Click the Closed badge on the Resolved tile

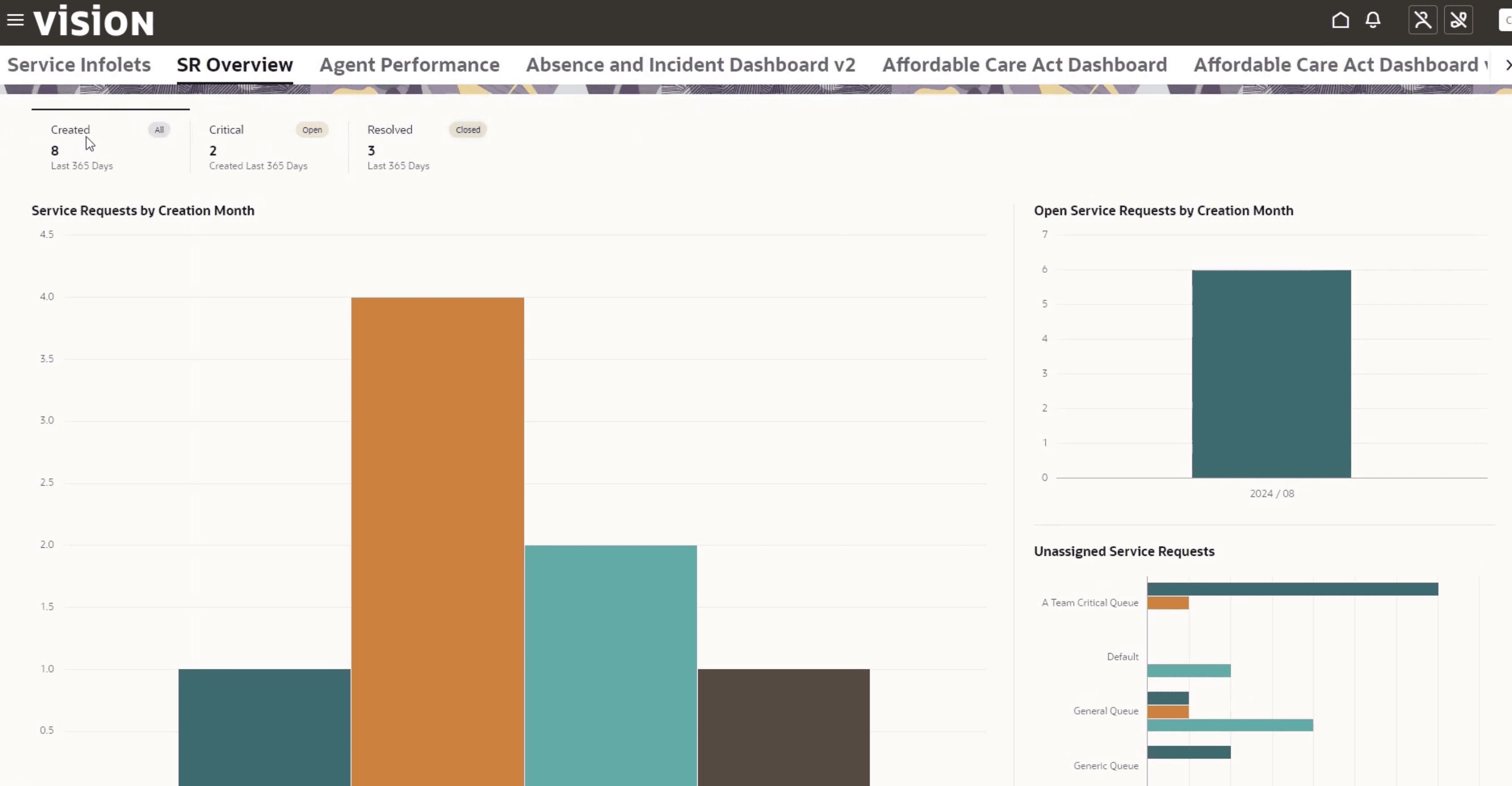tap(468, 130)
